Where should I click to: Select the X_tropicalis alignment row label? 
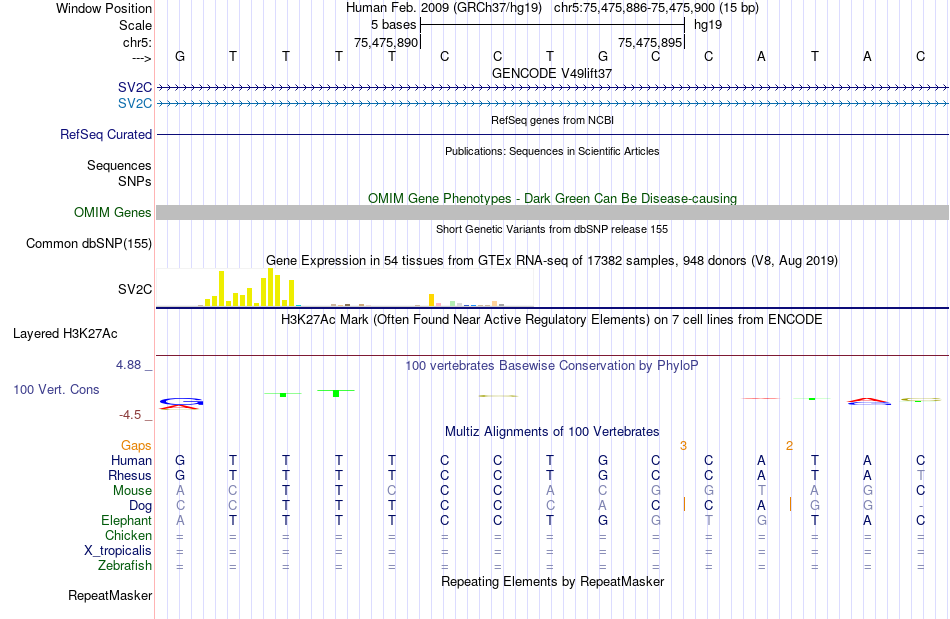tap(118, 551)
